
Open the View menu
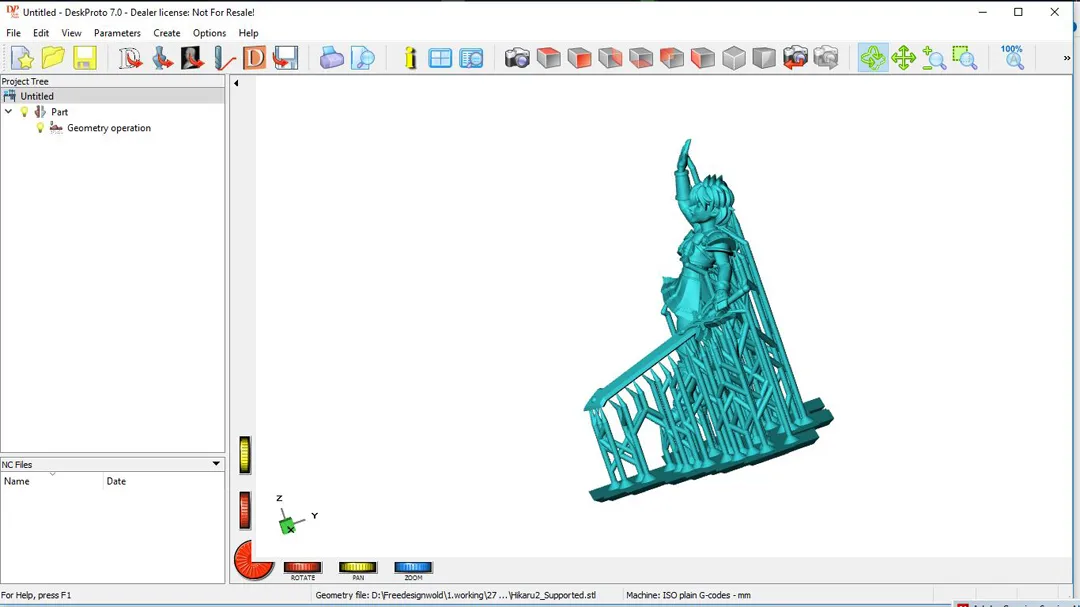pyautogui.click(x=71, y=33)
